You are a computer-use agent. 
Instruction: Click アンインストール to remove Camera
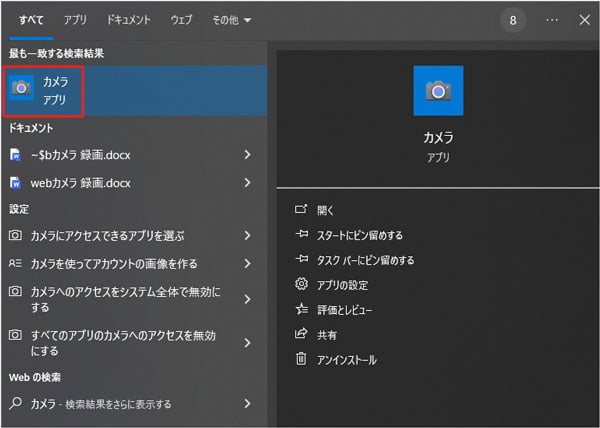pos(347,360)
